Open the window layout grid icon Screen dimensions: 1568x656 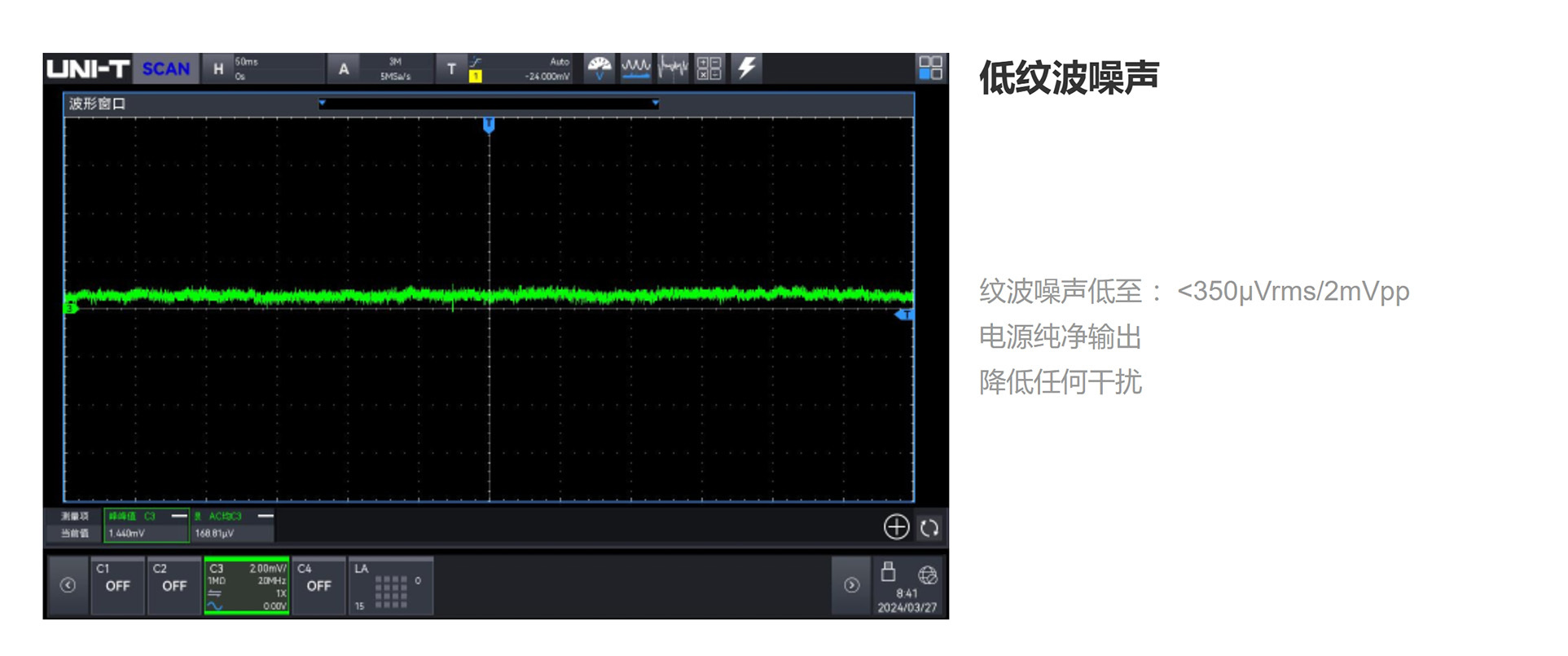[930, 68]
